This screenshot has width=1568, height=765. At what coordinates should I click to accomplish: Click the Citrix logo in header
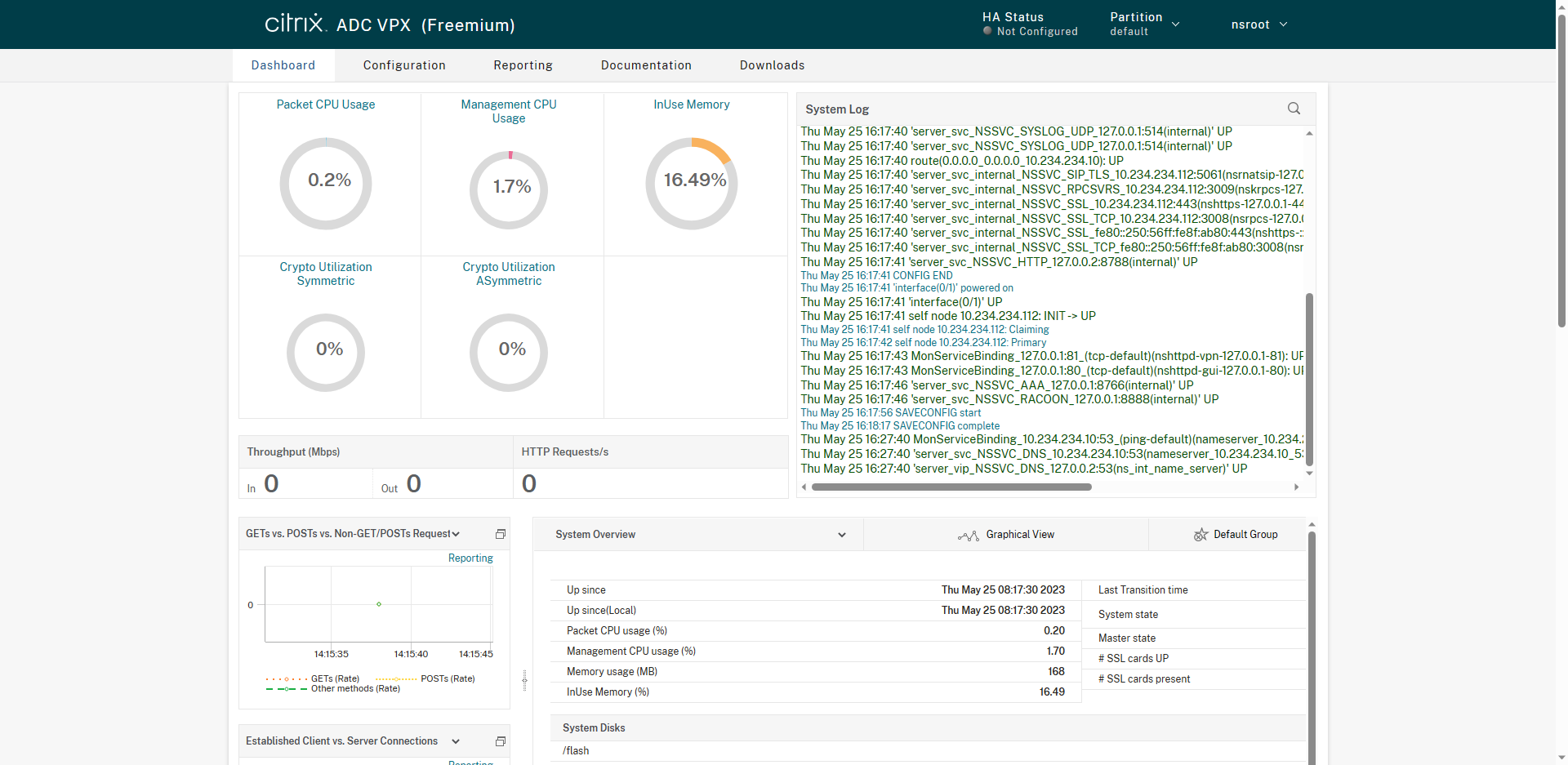[295, 24]
